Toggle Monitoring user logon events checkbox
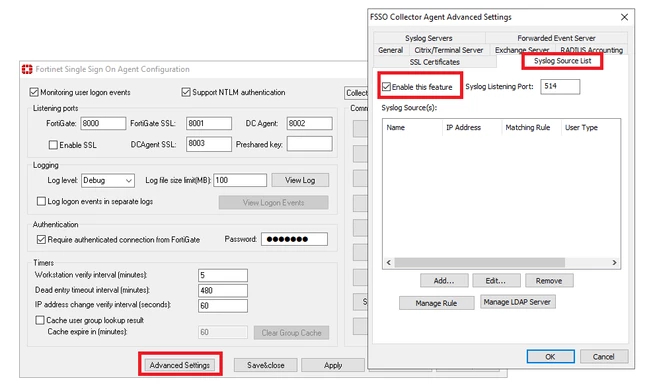Image resolution: width=649 pixels, height=389 pixels. 34,92
